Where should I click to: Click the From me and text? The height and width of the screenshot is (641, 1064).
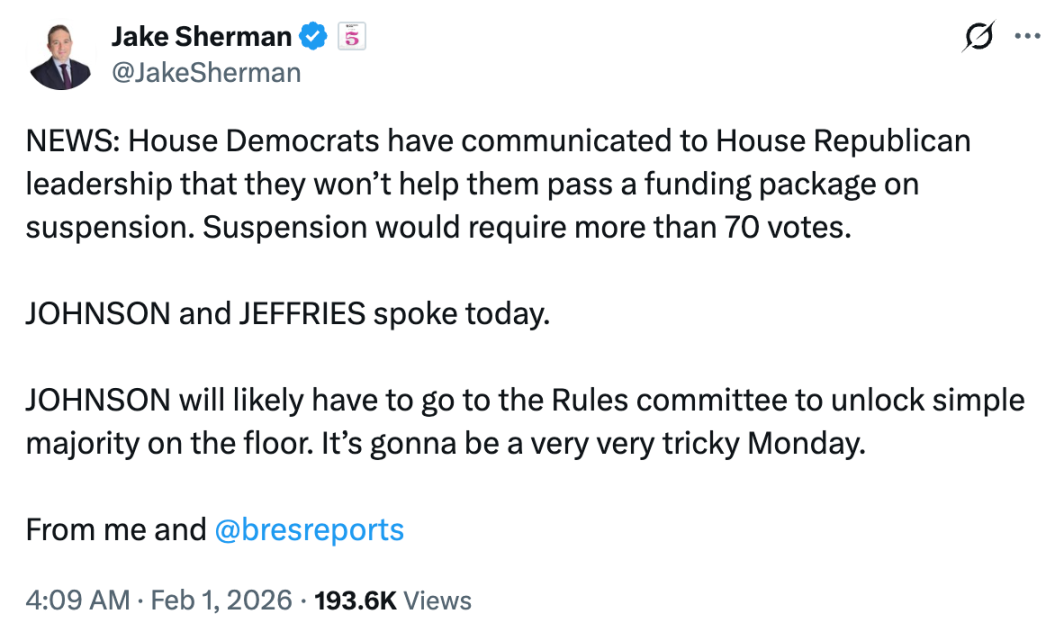click(115, 529)
